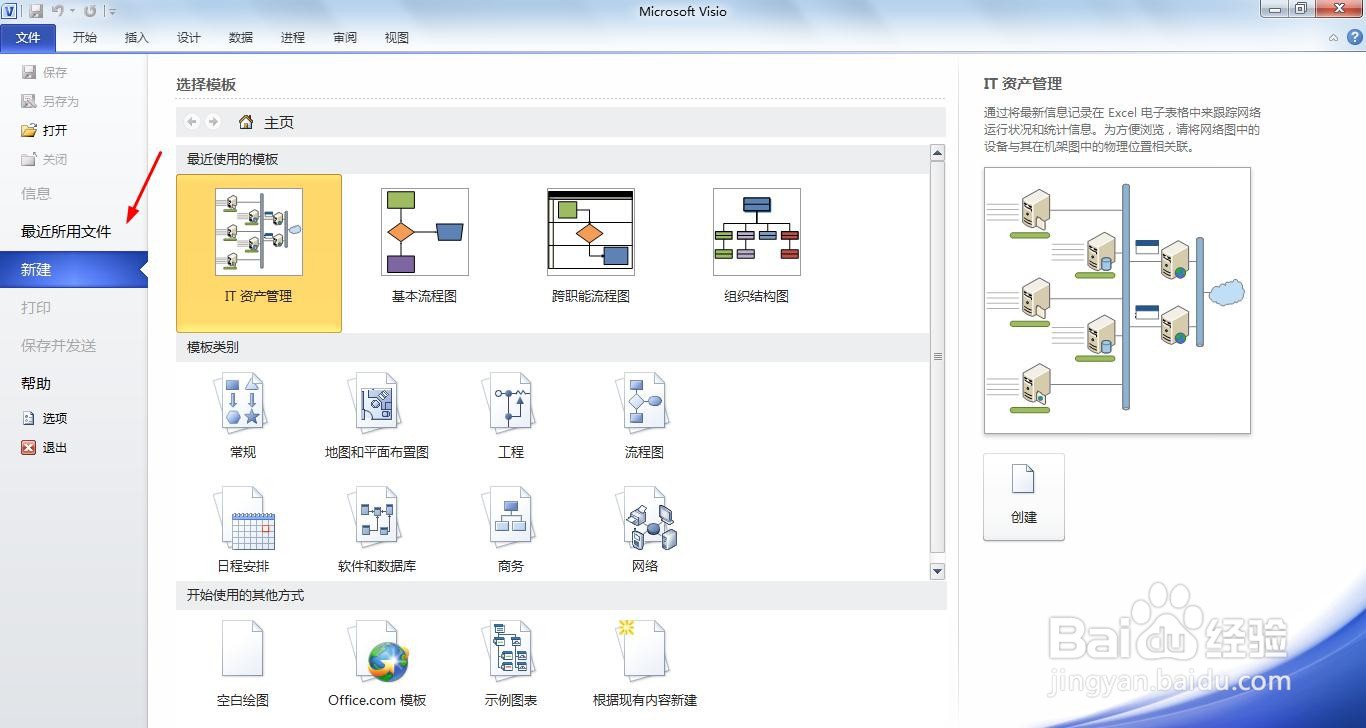Open the 软件和数据库 category
Viewport: 1366px width, 728px height.
click(x=377, y=530)
